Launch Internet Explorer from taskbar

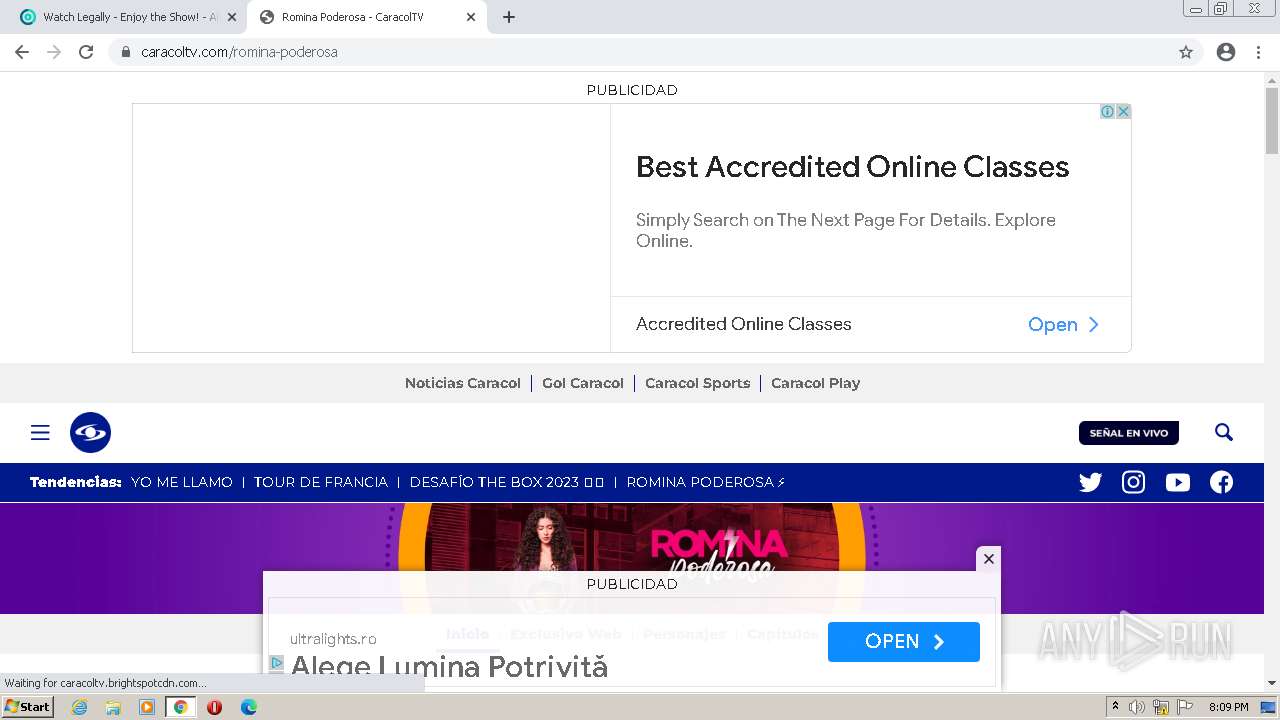[80, 707]
